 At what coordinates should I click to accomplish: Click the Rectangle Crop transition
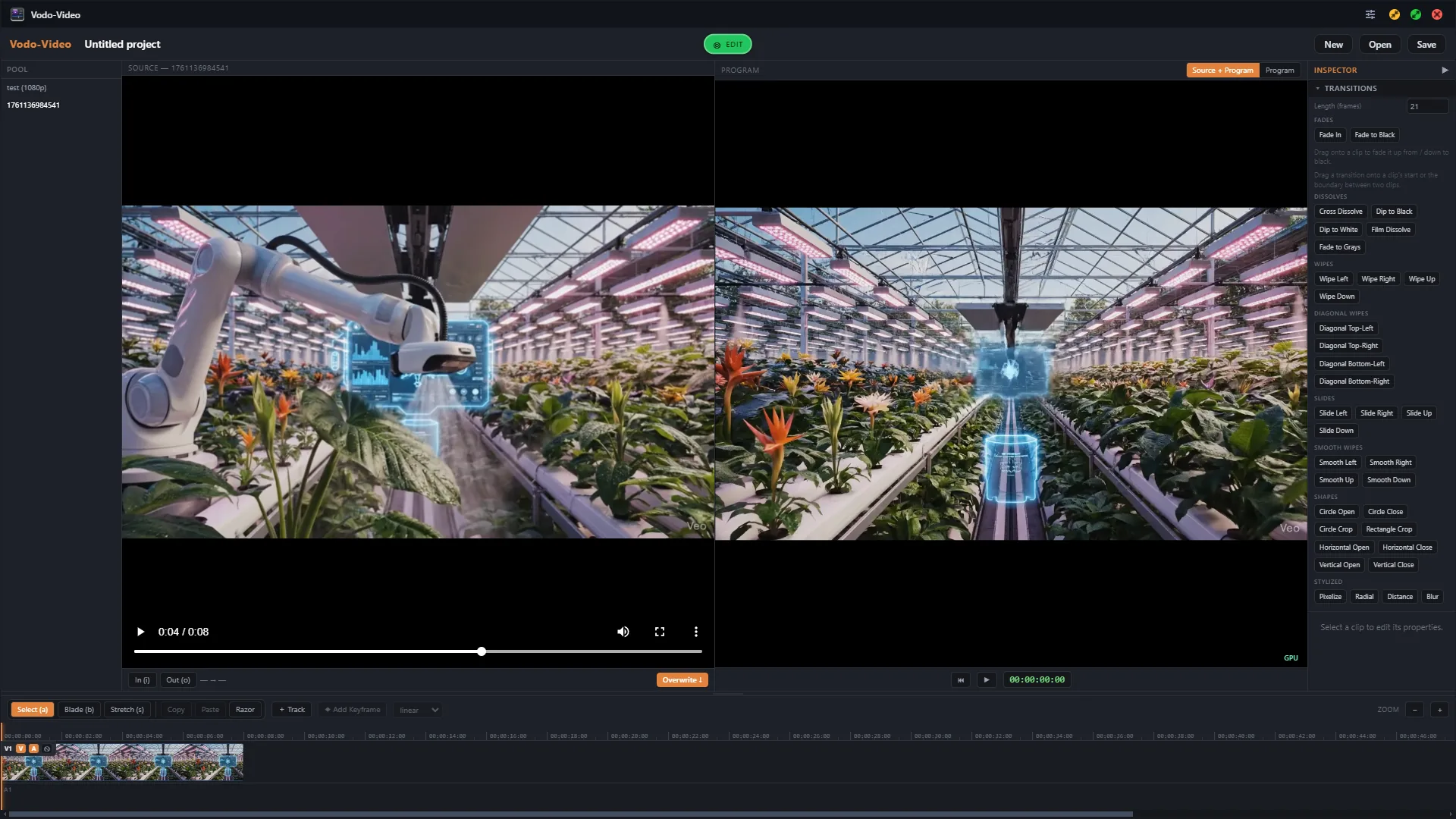point(1389,529)
